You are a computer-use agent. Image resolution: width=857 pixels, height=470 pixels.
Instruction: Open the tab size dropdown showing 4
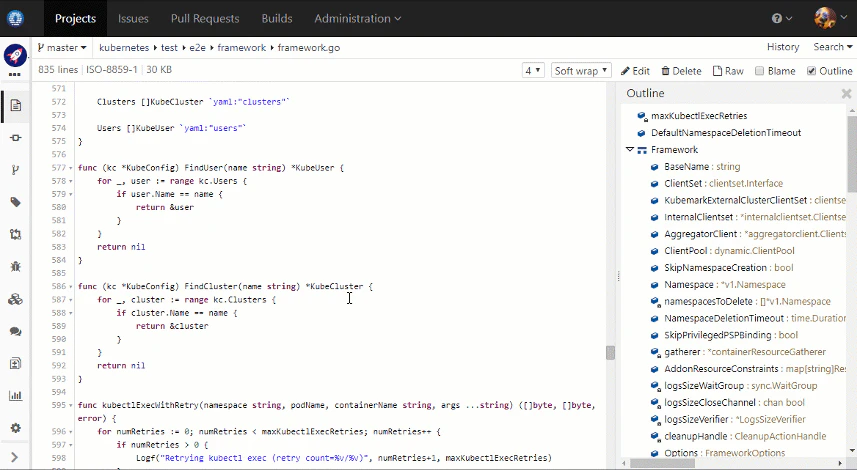point(533,70)
